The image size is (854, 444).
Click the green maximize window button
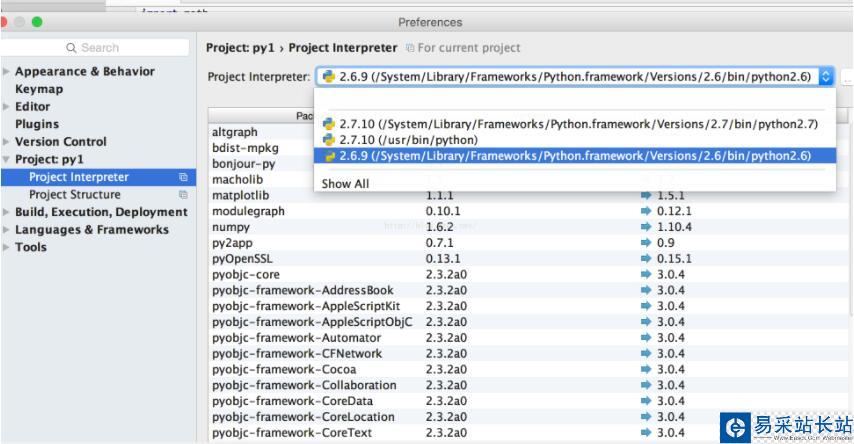click(37, 21)
